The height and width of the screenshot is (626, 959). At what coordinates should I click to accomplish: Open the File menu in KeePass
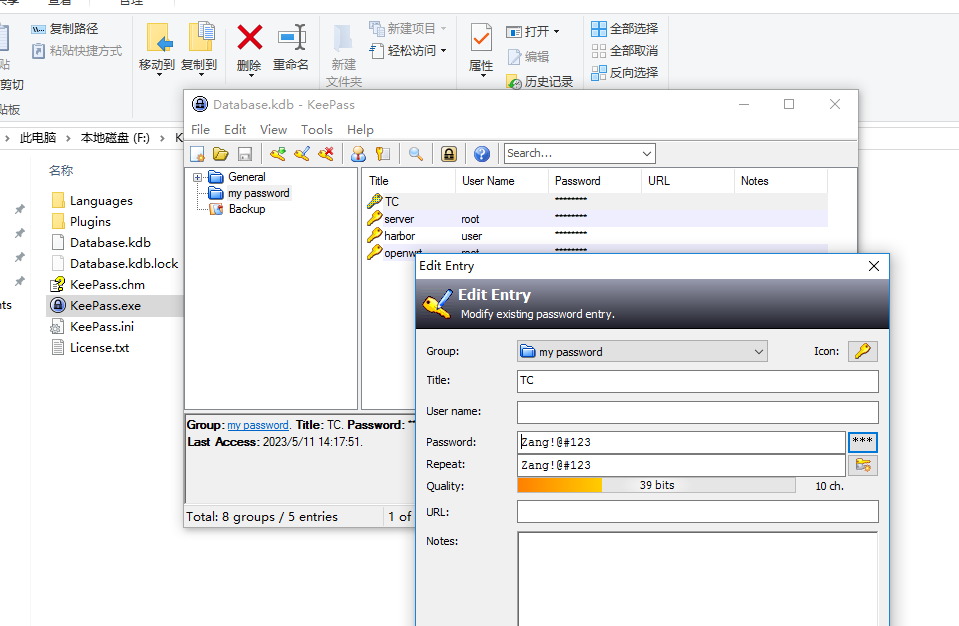pyautogui.click(x=200, y=130)
